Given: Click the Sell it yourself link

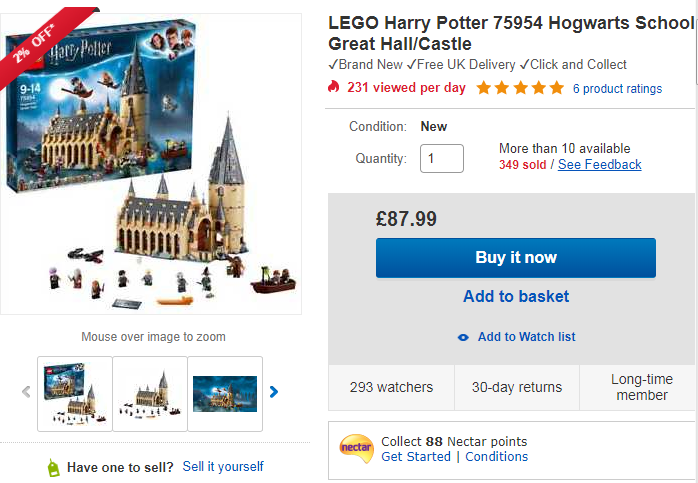Looking at the screenshot, I should coord(223,466).
